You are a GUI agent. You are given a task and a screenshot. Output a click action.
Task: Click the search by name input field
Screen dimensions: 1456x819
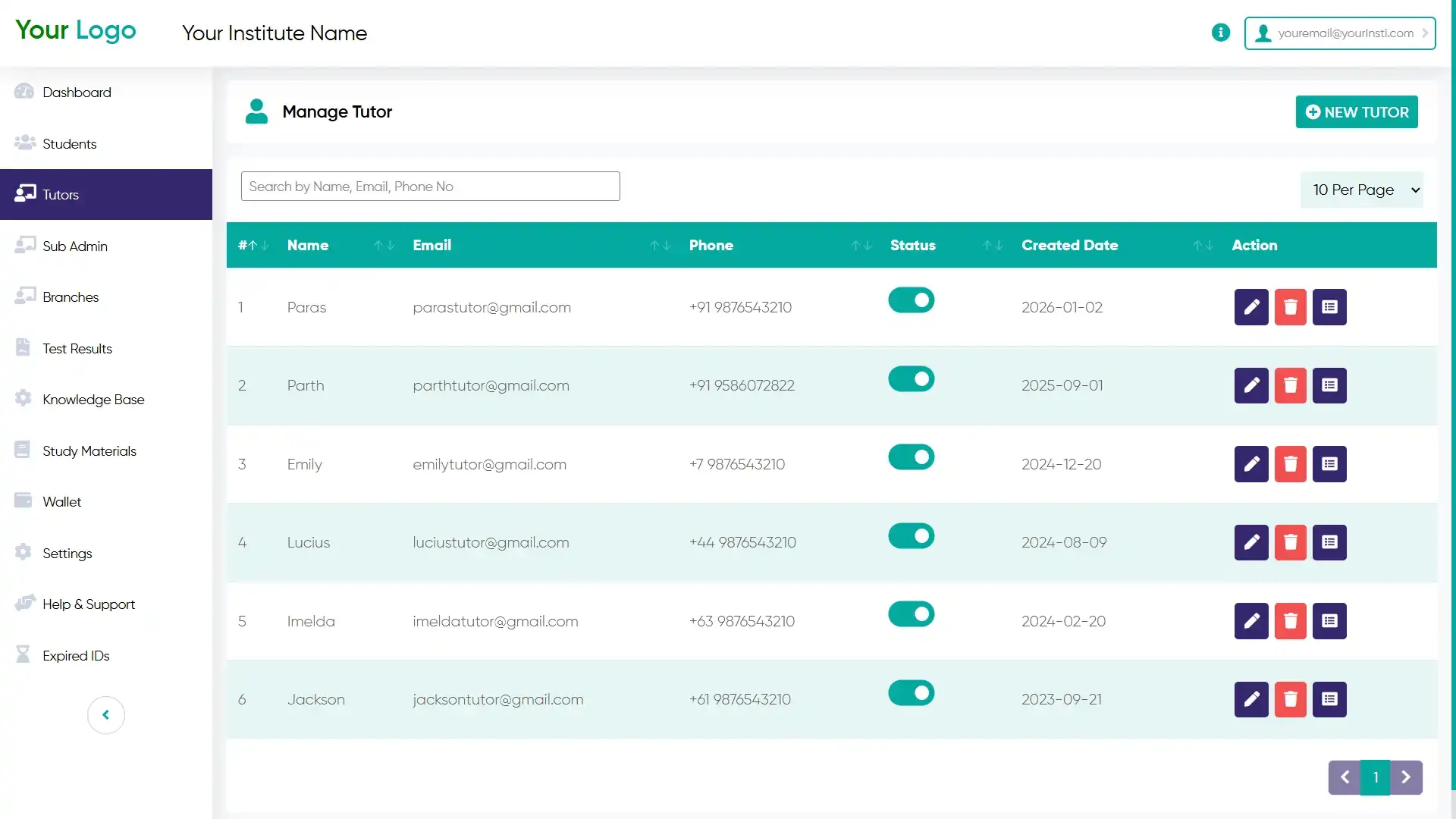click(430, 186)
